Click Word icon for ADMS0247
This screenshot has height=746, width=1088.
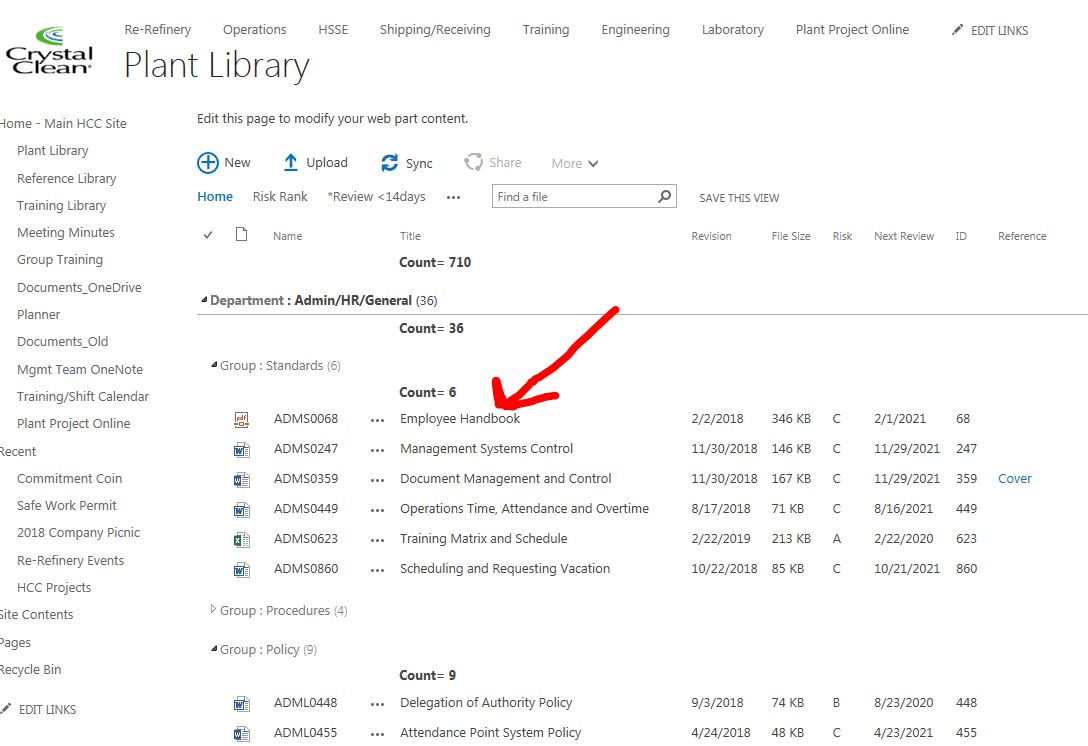[x=241, y=449]
